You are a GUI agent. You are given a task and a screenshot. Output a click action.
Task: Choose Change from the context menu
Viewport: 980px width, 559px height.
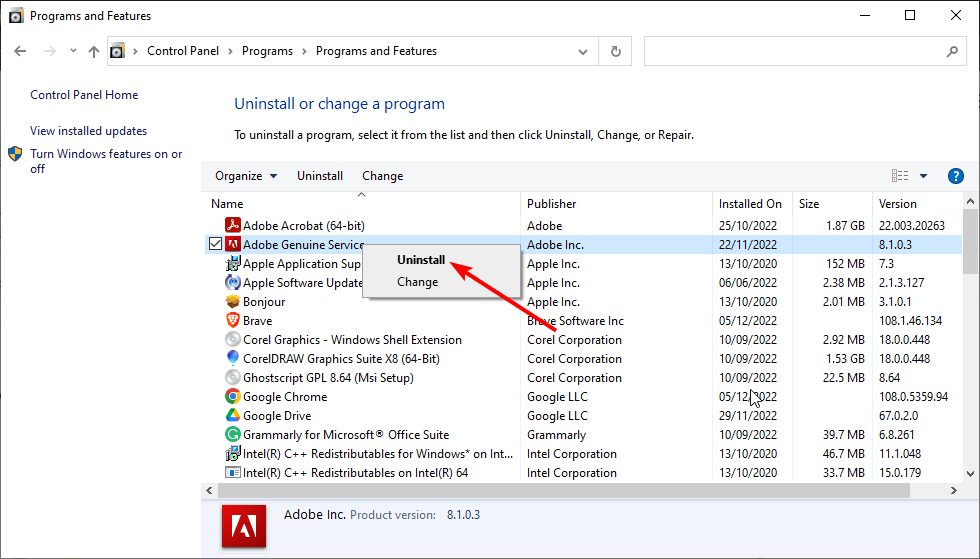click(418, 282)
